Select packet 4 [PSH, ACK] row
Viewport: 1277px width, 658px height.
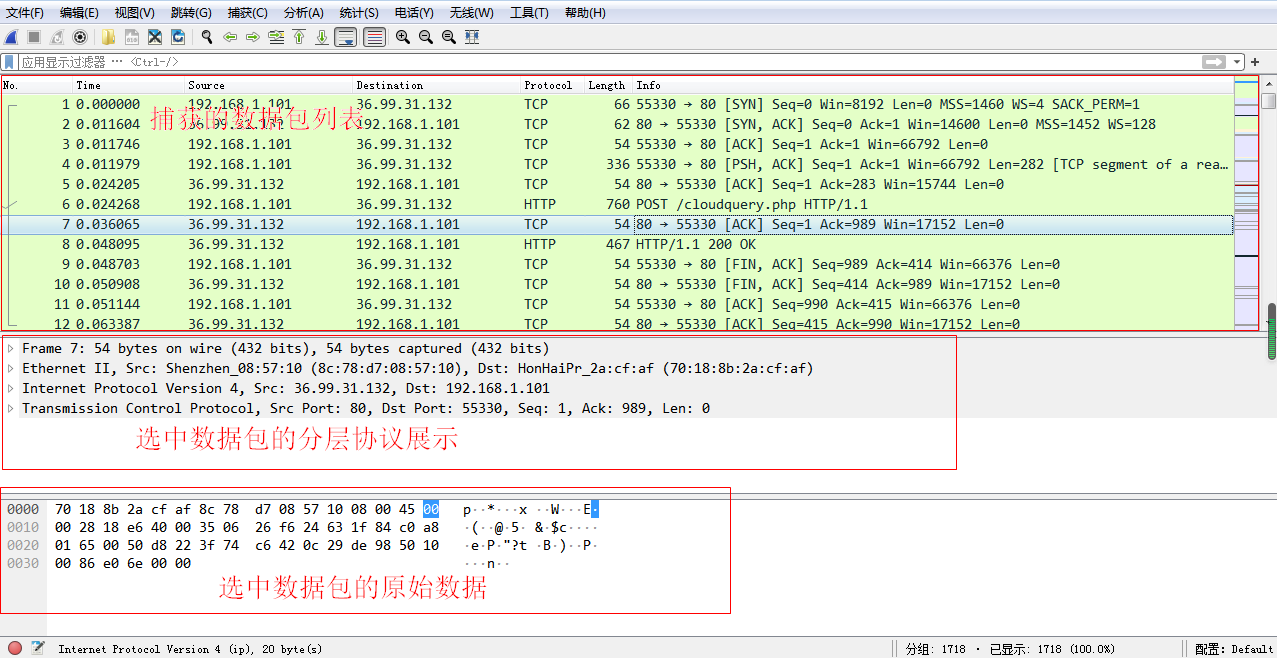(617, 164)
